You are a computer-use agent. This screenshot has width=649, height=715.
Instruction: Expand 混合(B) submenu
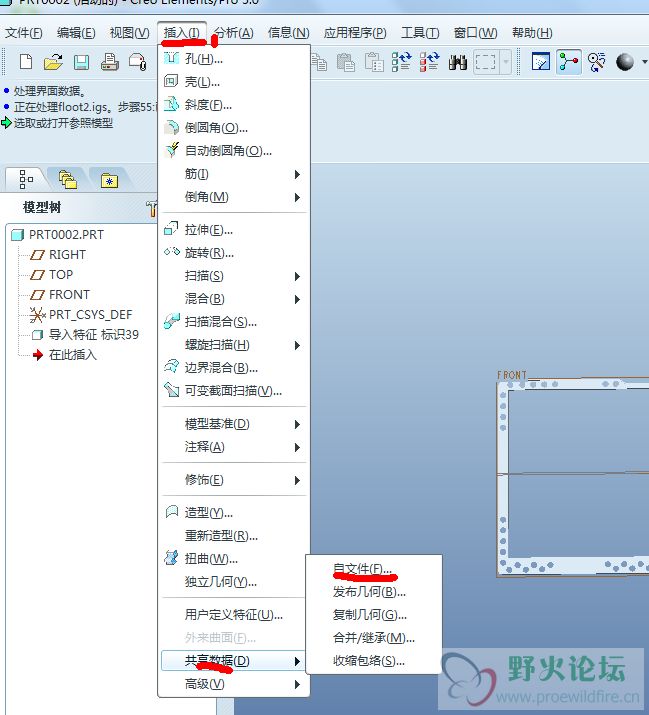(x=234, y=299)
